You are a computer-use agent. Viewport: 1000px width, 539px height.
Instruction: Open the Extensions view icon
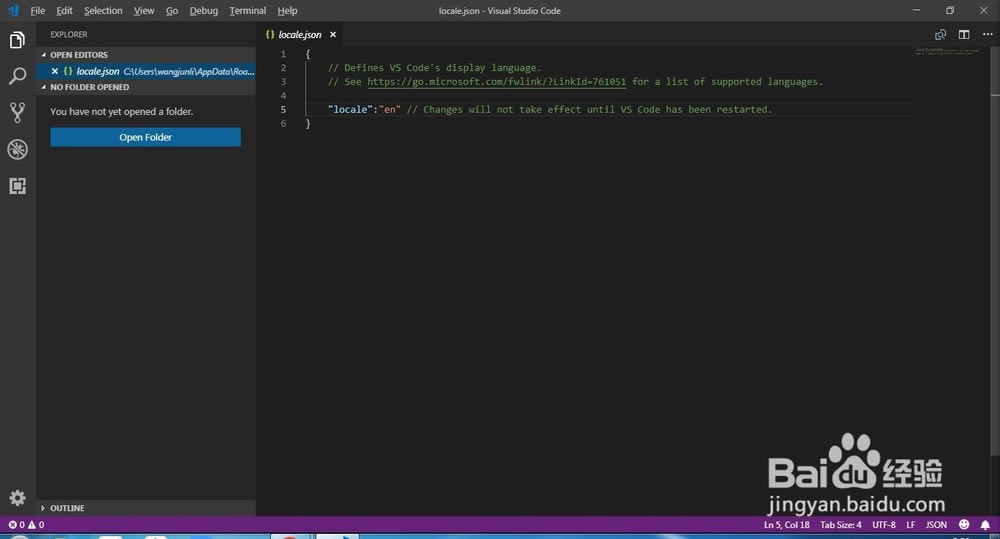pyautogui.click(x=17, y=186)
